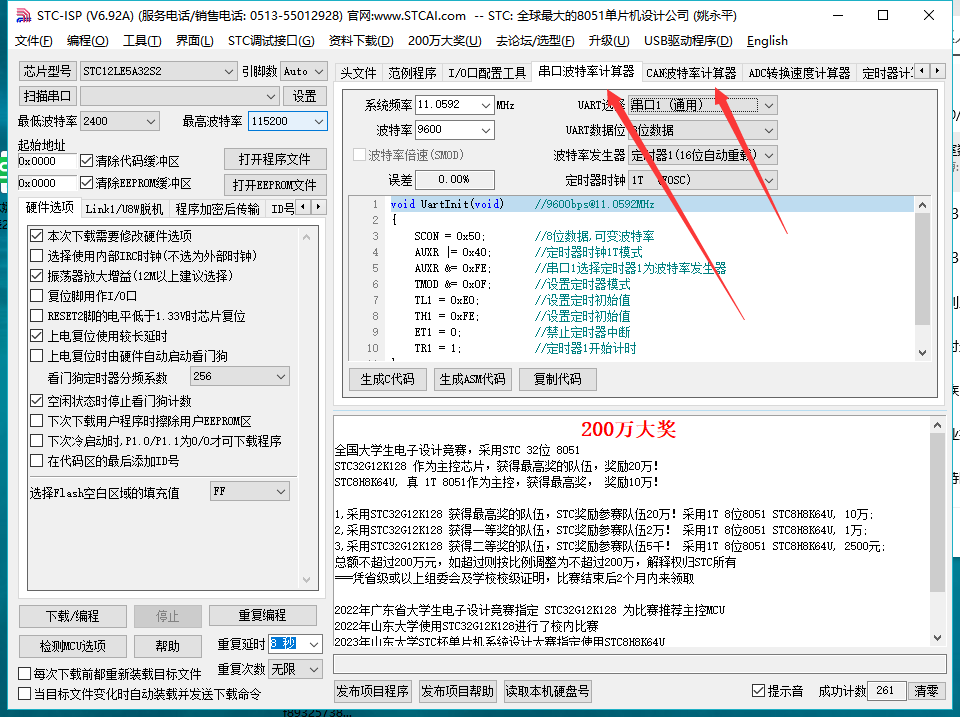
Task: Click the 下载/编程 button
Action: pyautogui.click(x=73, y=616)
